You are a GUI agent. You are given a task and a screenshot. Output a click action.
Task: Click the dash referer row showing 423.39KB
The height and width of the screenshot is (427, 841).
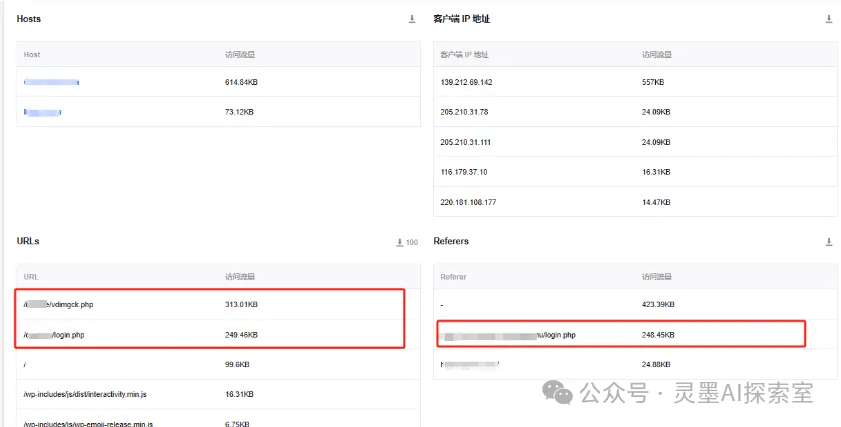tap(442, 304)
